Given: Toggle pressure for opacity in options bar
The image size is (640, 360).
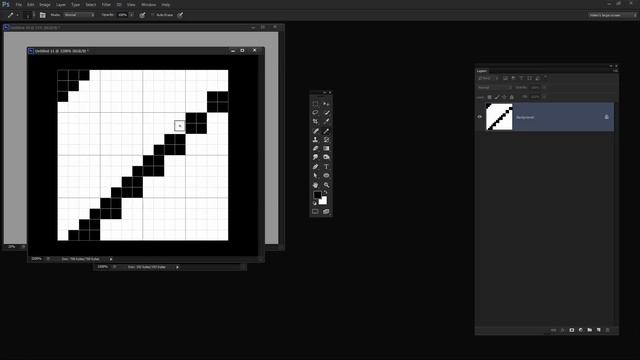Looking at the screenshot, I should 142,15.
